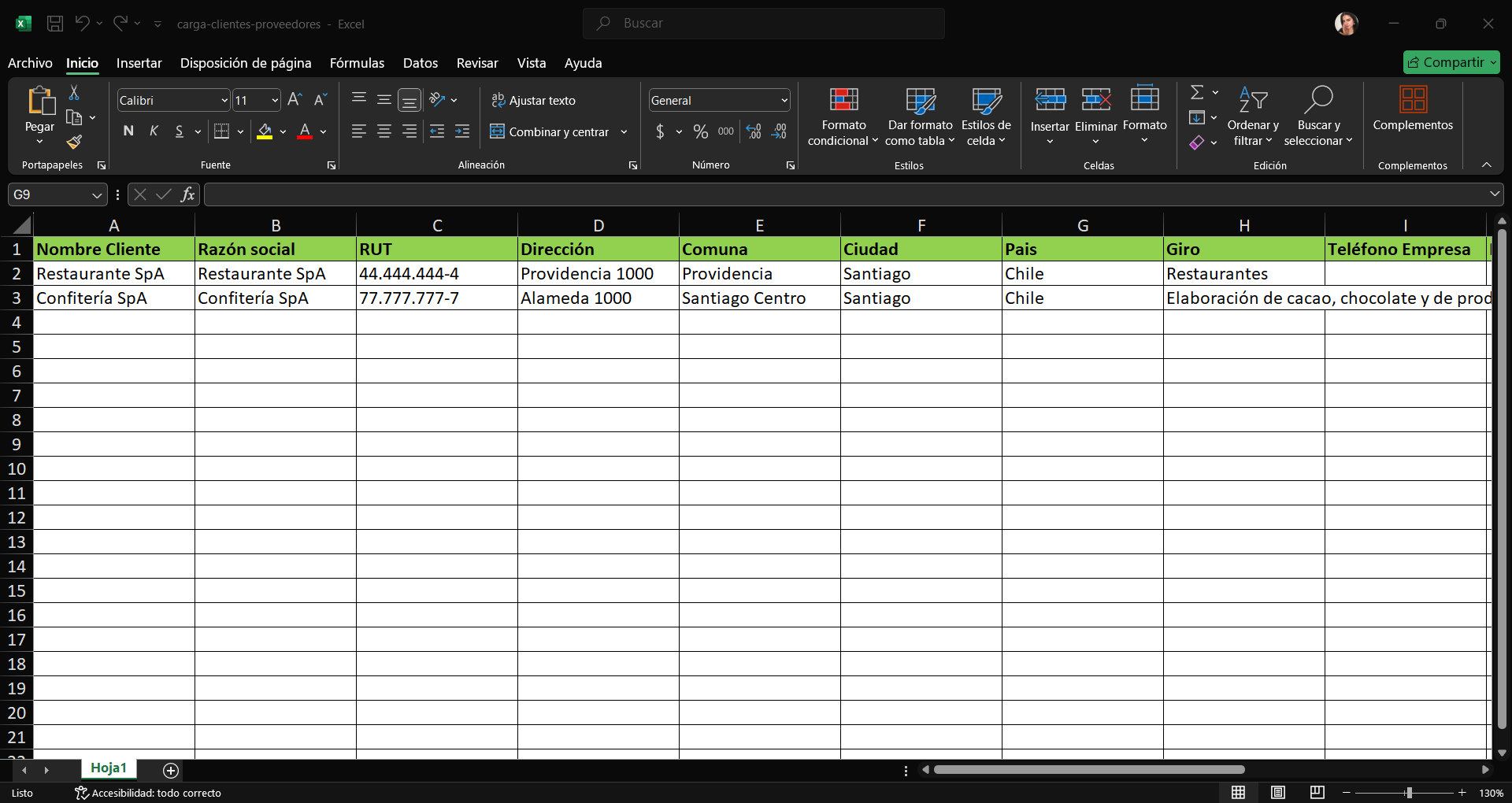Select the Format Painter brush icon
Screen dimensions: 1512x803
(74, 142)
